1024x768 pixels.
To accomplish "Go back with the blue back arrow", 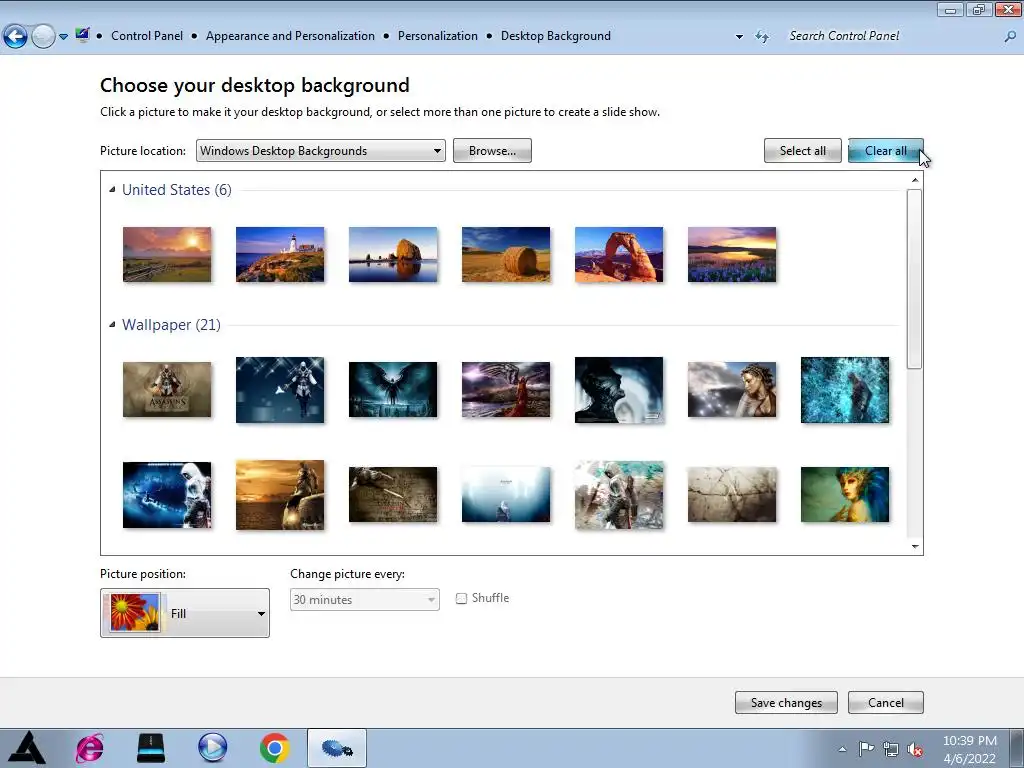I will (x=15, y=37).
